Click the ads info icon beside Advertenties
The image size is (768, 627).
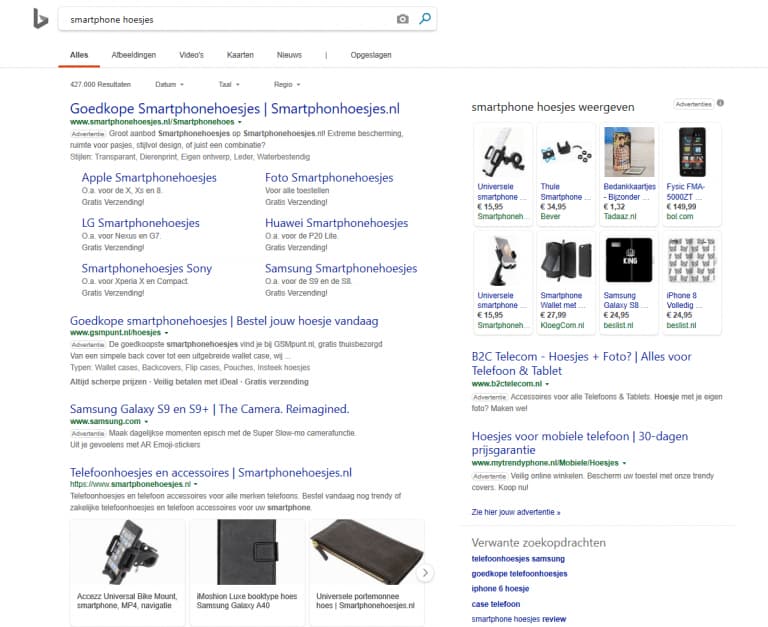[x=720, y=103]
